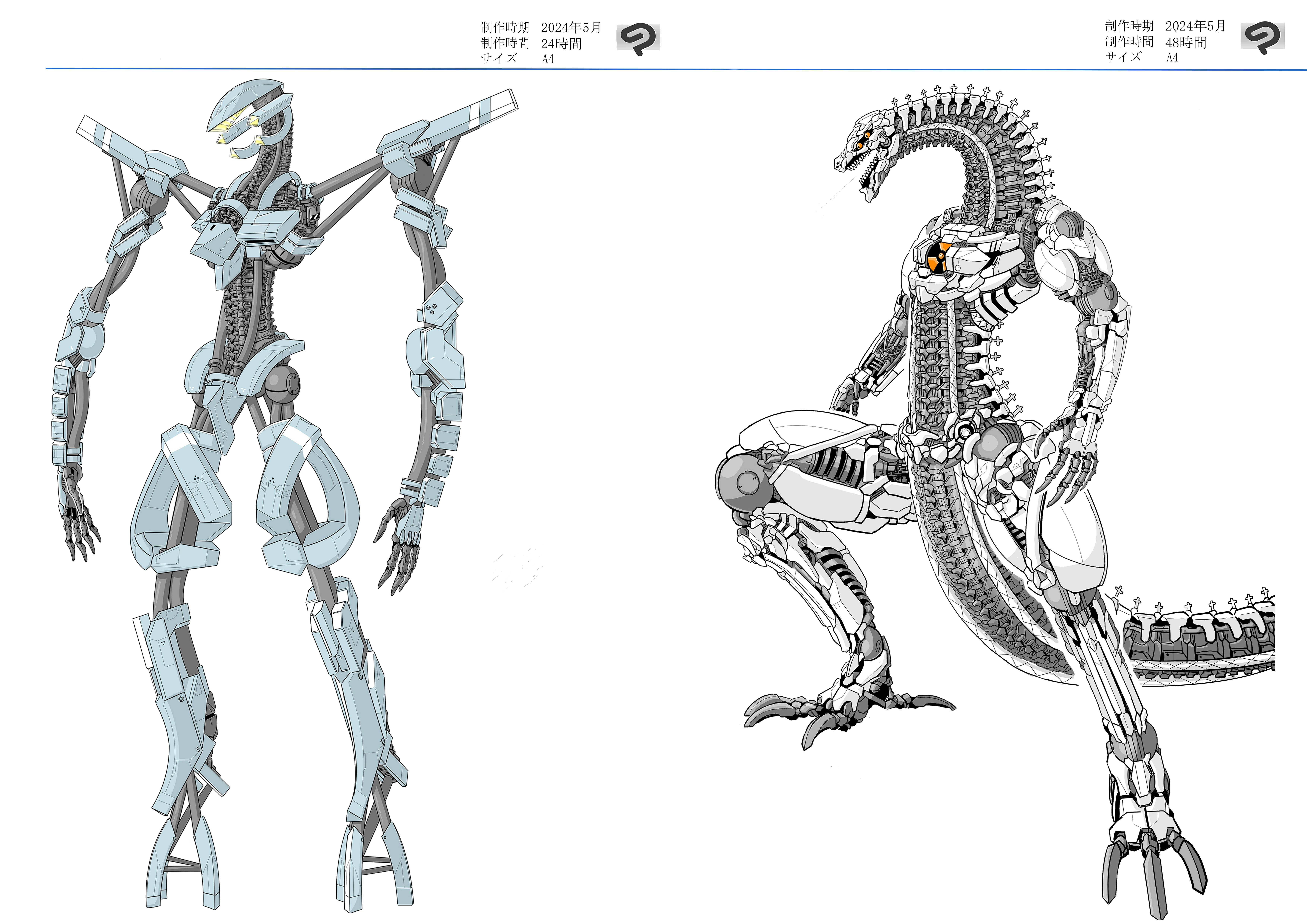1307x924 pixels.
Task: Click the right artwork's '2024年5月' date text
Action: pos(1195,26)
